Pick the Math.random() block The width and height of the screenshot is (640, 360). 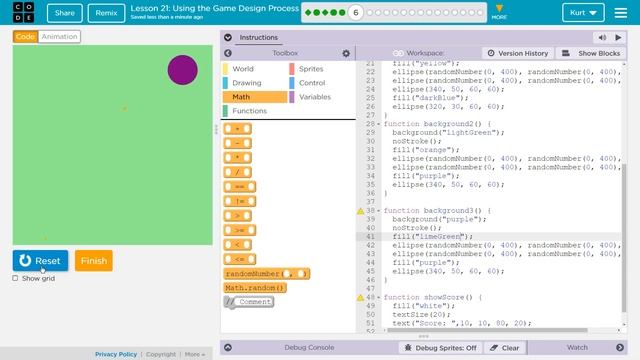[255, 288]
